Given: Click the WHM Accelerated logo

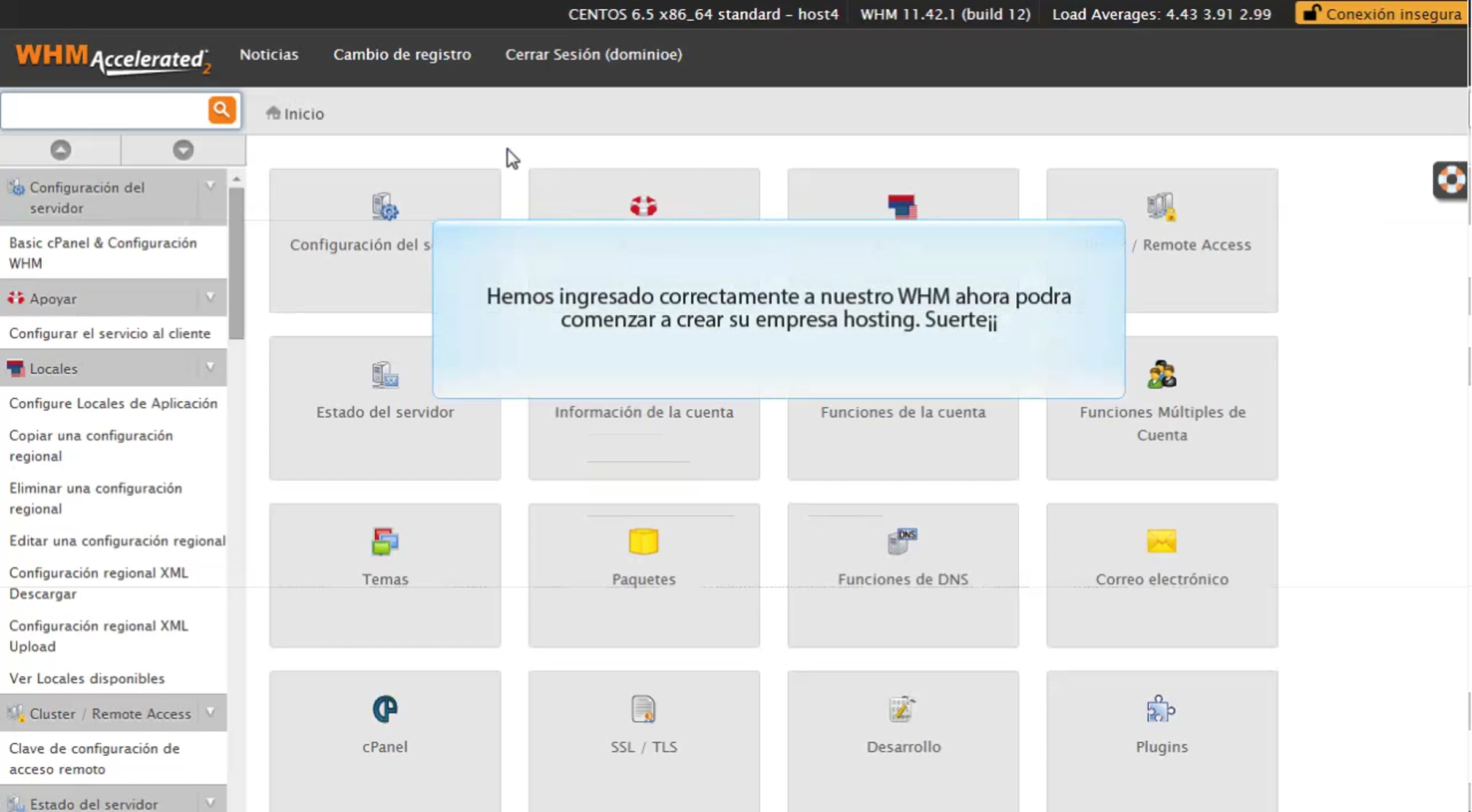Looking at the screenshot, I should [113, 59].
